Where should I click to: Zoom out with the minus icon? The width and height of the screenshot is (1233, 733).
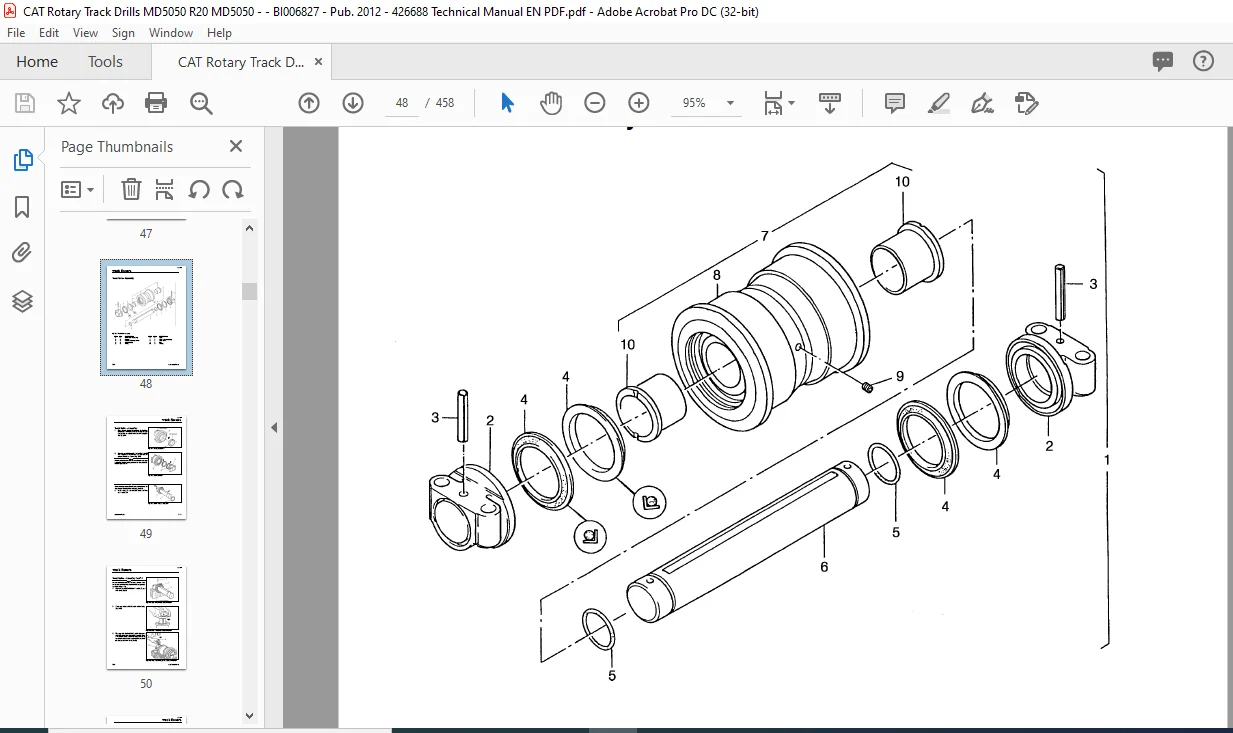pyautogui.click(x=595, y=103)
